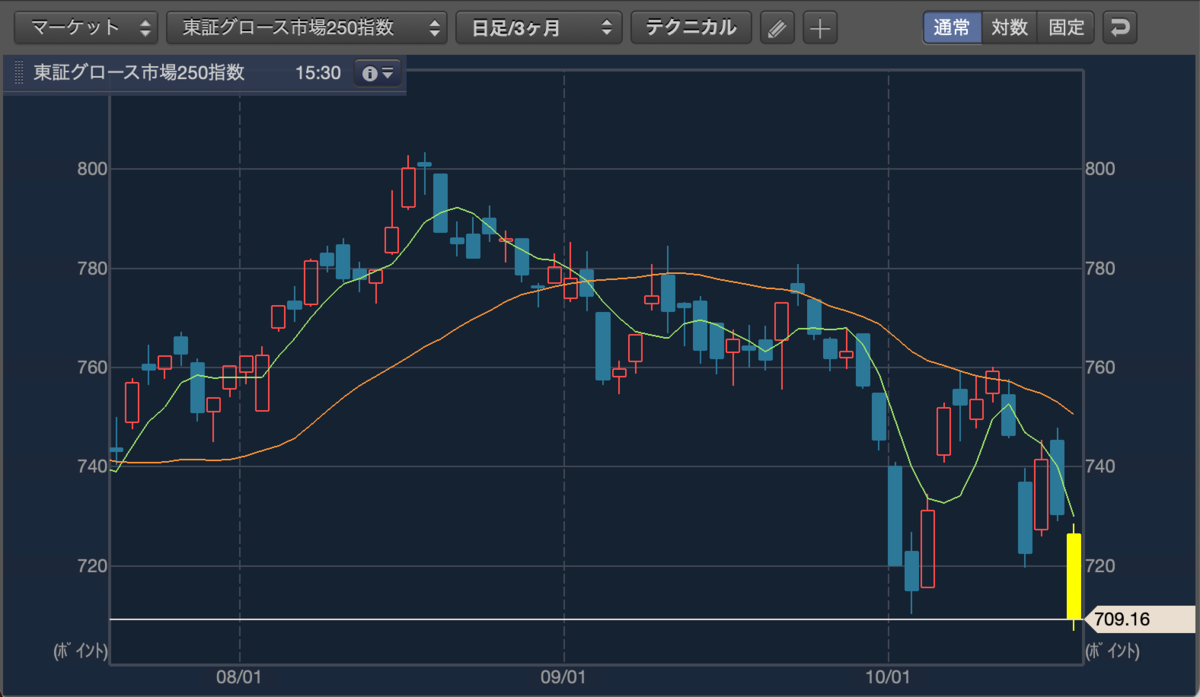Click the crosshair plus icon
This screenshot has width=1200, height=697.
pyautogui.click(x=819, y=27)
